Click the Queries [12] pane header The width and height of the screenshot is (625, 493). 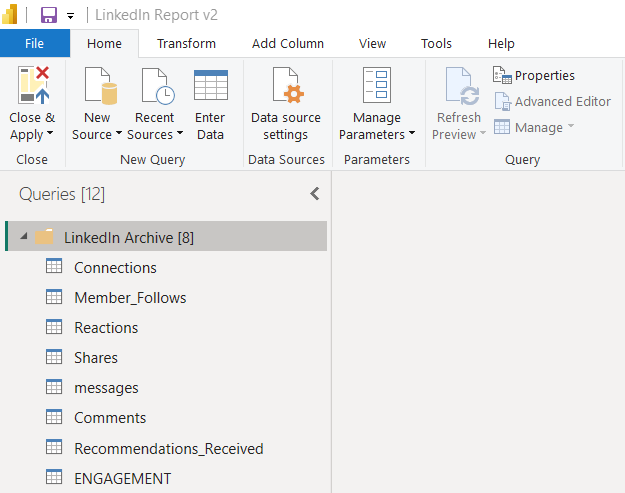tap(62, 194)
